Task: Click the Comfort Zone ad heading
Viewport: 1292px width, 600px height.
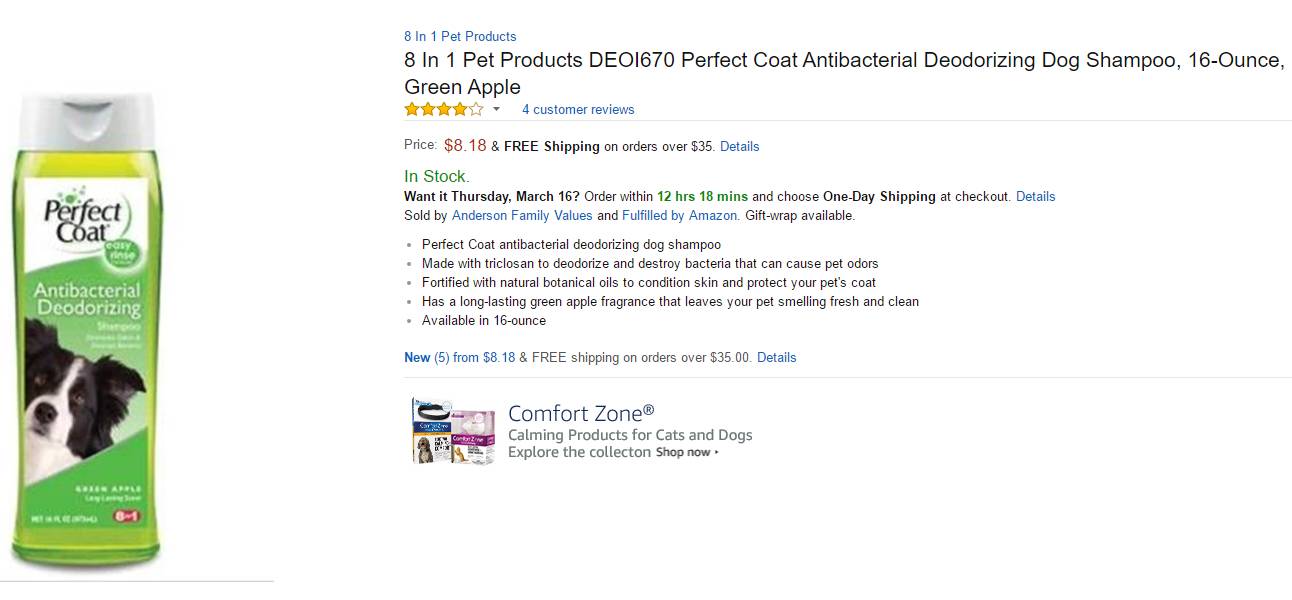Action: tap(580, 413)
